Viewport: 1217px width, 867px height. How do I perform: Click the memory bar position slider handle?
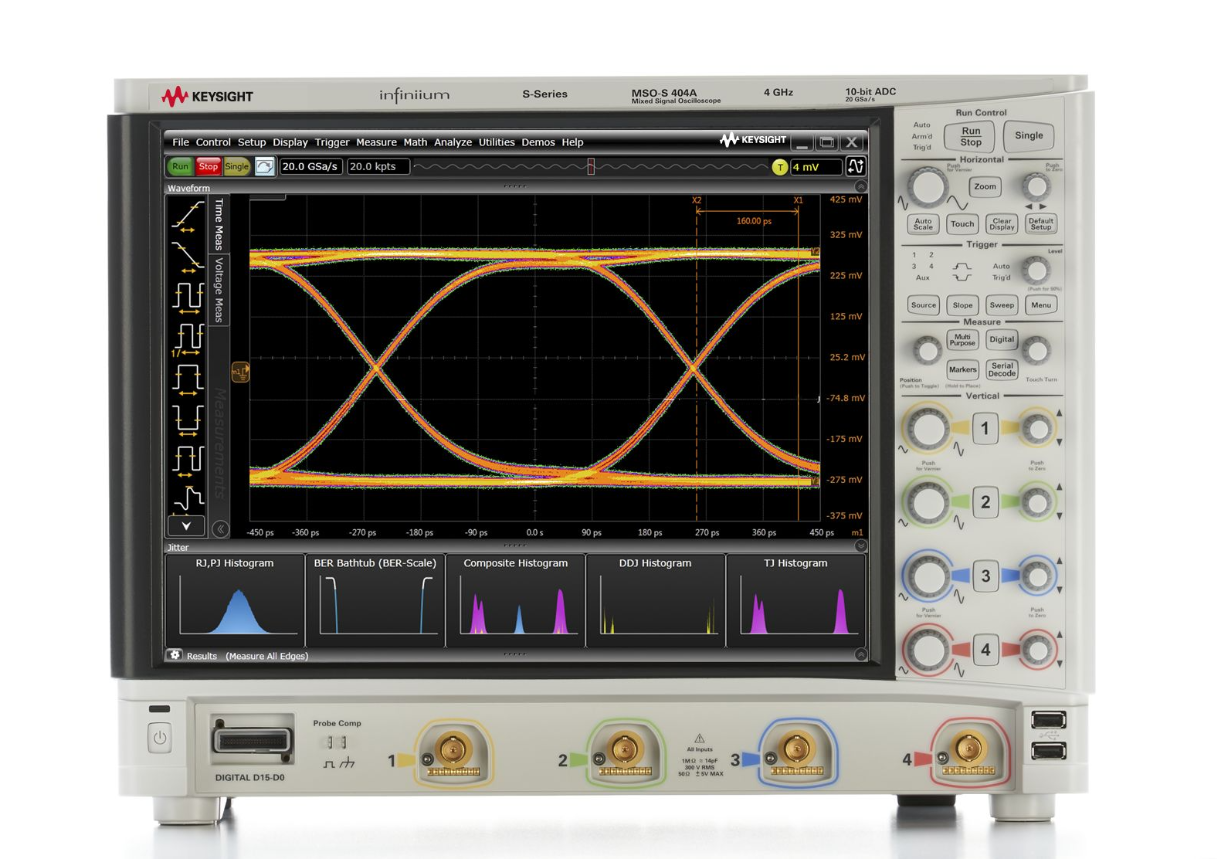coord(591,167)
